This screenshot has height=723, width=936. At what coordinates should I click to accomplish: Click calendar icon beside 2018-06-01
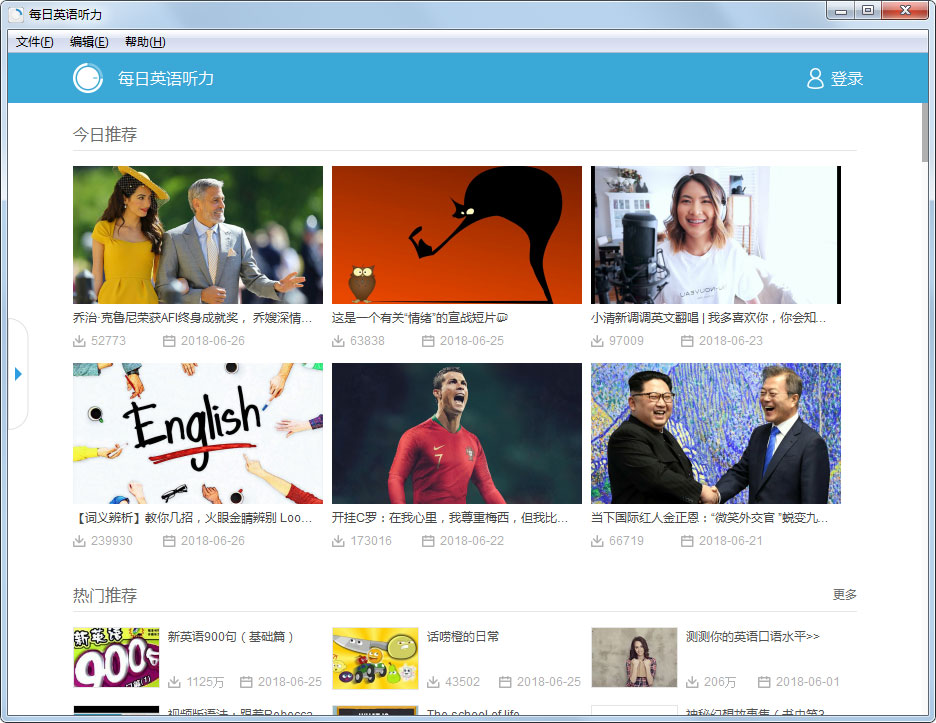click(x=764, y=682)
